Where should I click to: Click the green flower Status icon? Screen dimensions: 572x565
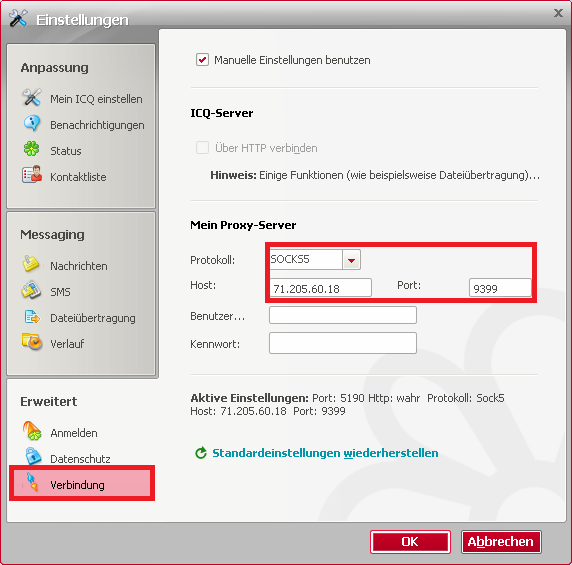point(32,149)
